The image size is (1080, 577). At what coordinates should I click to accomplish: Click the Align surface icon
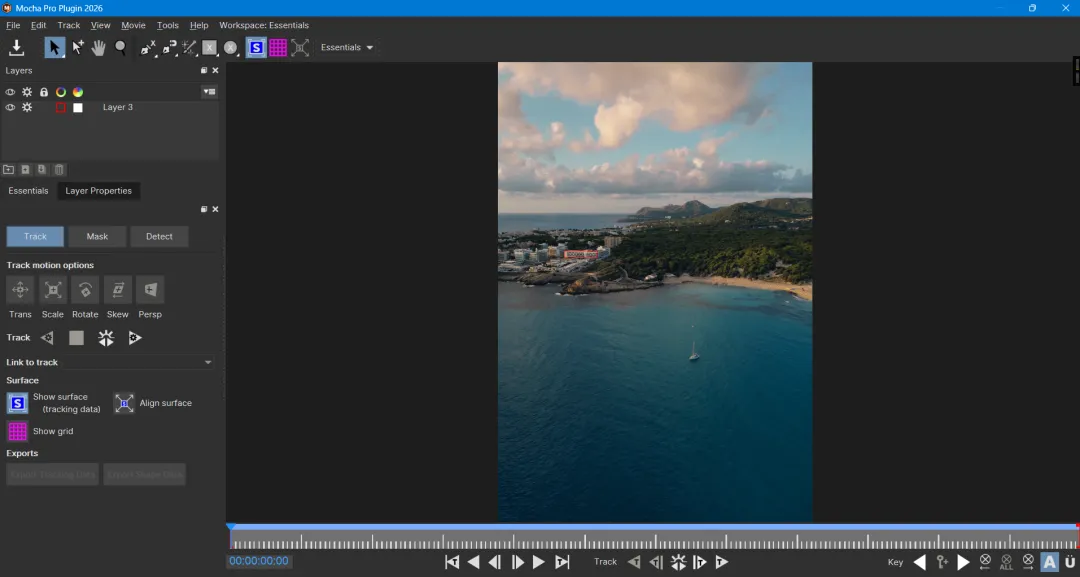124,403
